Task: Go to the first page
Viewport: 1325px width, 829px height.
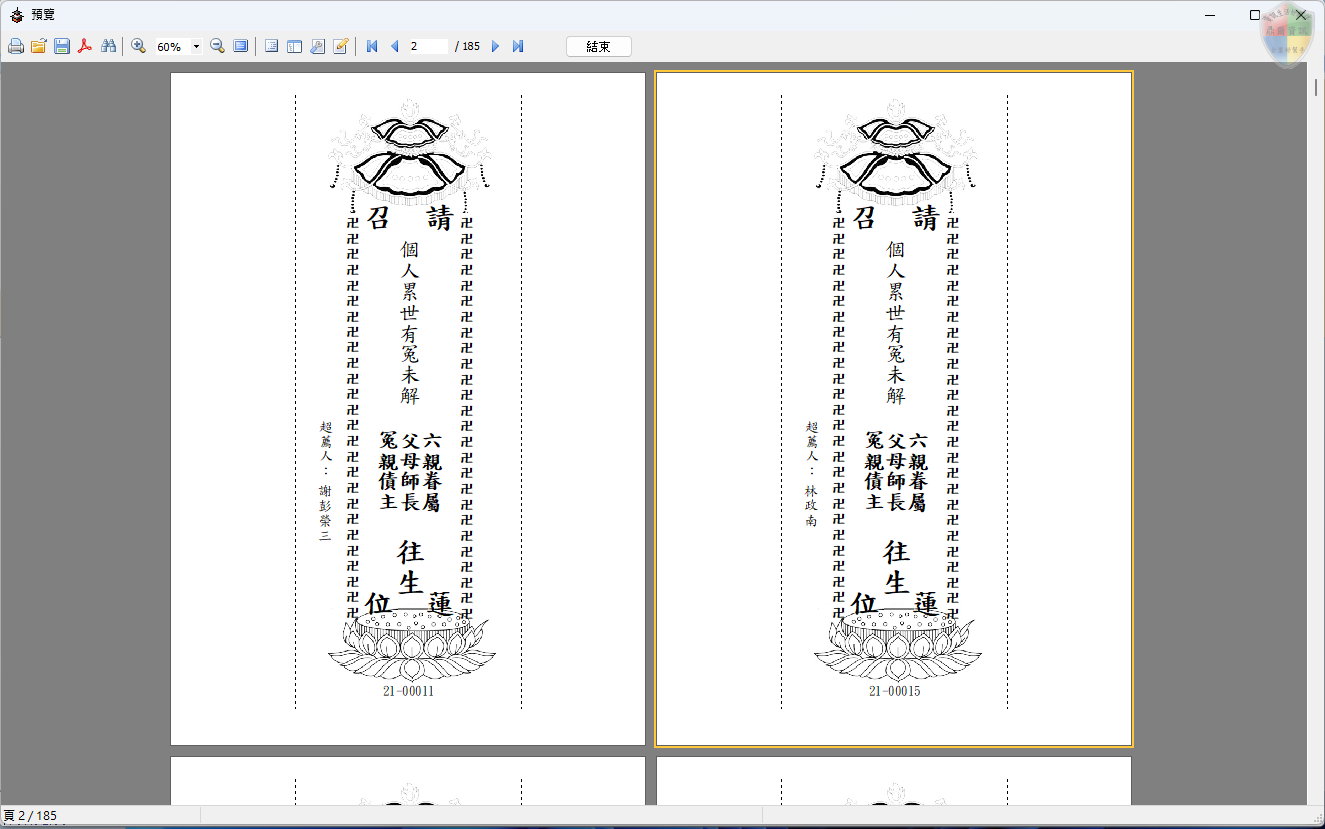Action: click(372, 47)
